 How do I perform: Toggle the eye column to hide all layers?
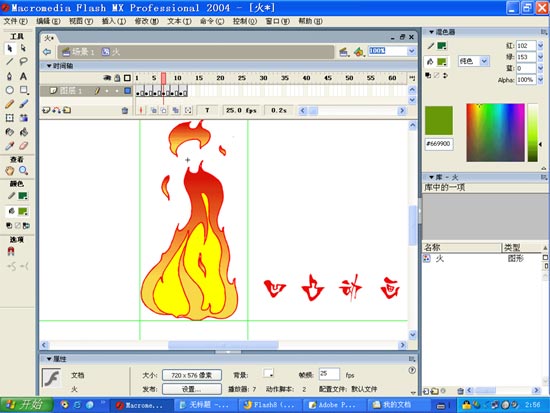click(x=107, y=78)
